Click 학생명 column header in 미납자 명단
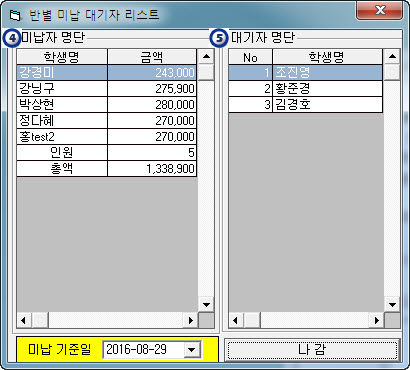This screenshot has width=410, height=370. pyautogui.click(x=62, y=57)
